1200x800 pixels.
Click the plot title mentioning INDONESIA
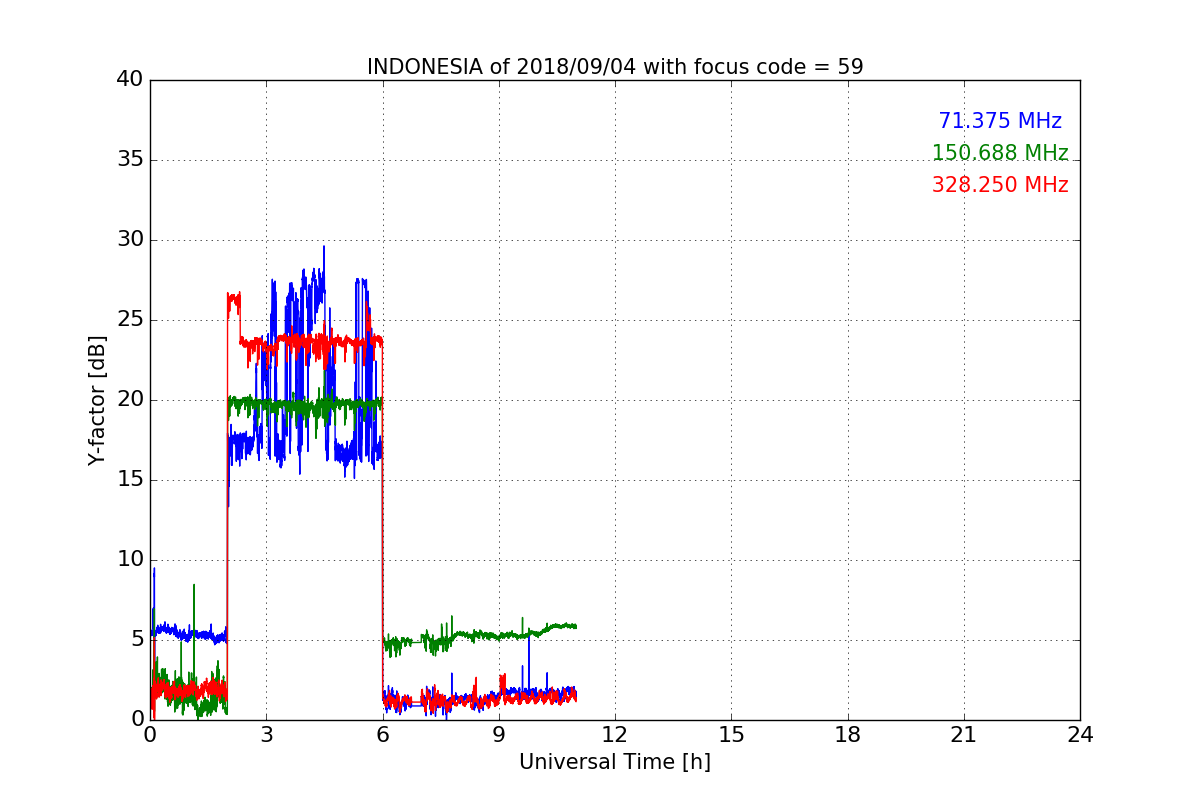615,67
